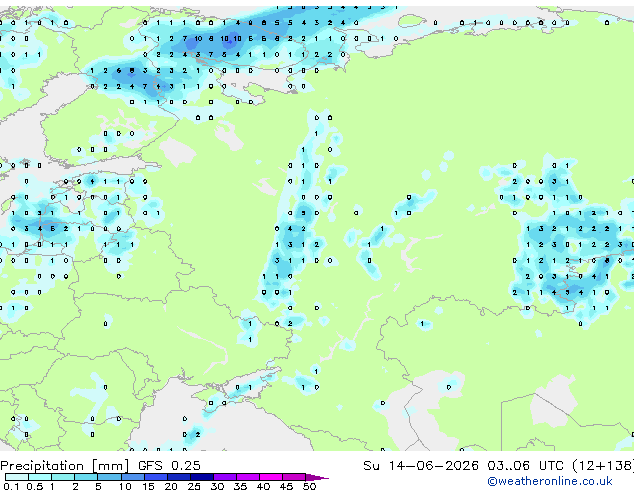Click the '03..06 UTC' time label
This screenshot has height=490, width=634.
pyautogui.click(x=525, y=466)
